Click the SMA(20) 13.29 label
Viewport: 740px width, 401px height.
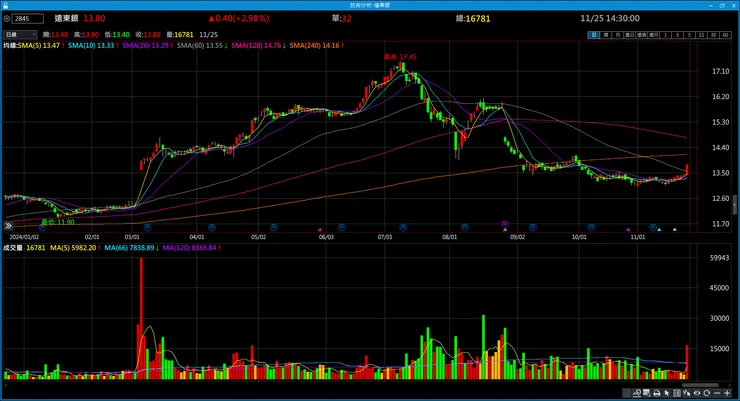pos(145,45)
